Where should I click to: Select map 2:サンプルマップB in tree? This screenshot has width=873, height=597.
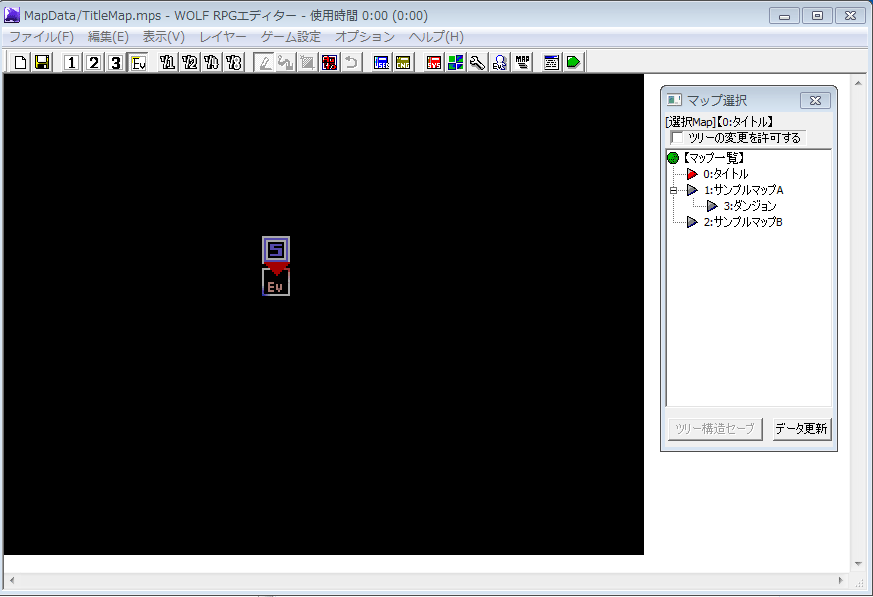(x=743, y=222)
